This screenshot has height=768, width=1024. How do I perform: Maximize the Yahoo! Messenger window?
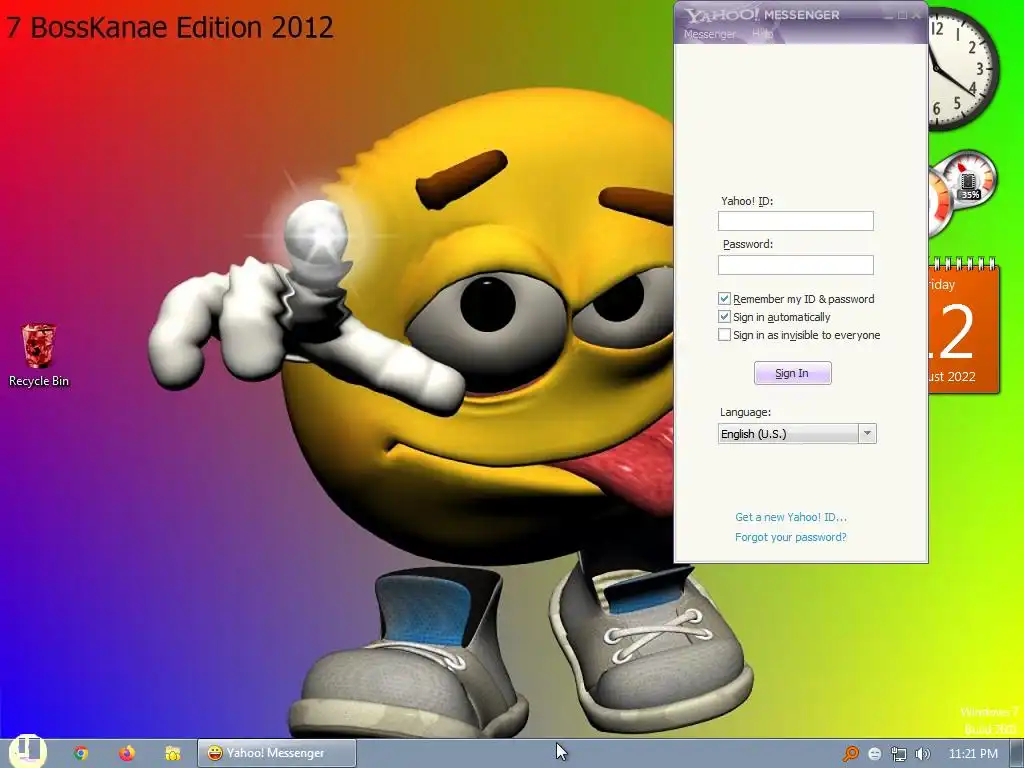point(902,15)
